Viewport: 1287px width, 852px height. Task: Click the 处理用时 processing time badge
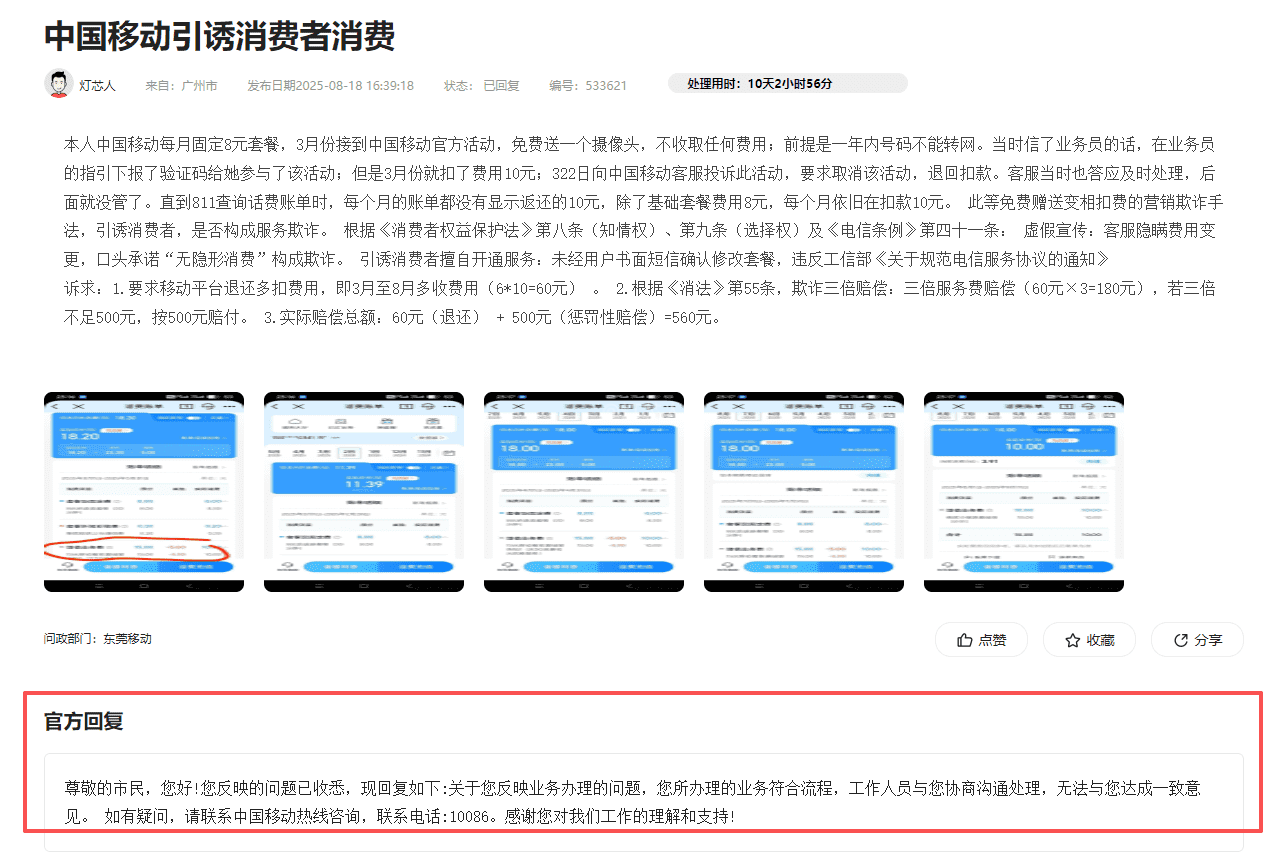point(788,84)
